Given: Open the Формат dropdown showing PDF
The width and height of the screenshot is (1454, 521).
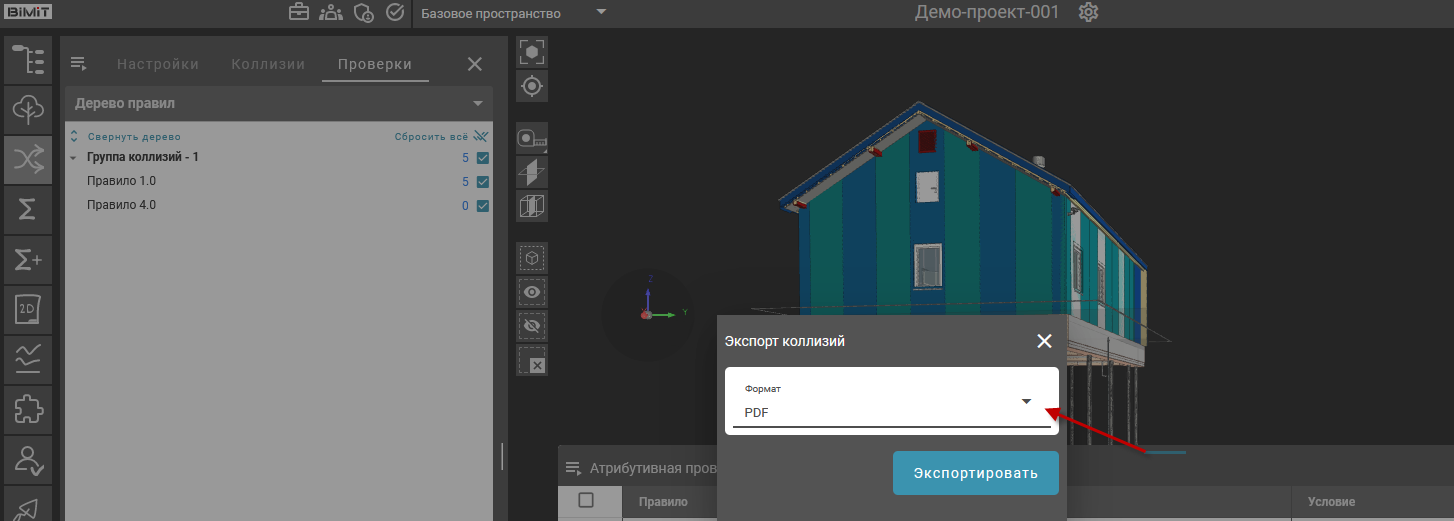Looking at the screenshot, I should point(891,402).
